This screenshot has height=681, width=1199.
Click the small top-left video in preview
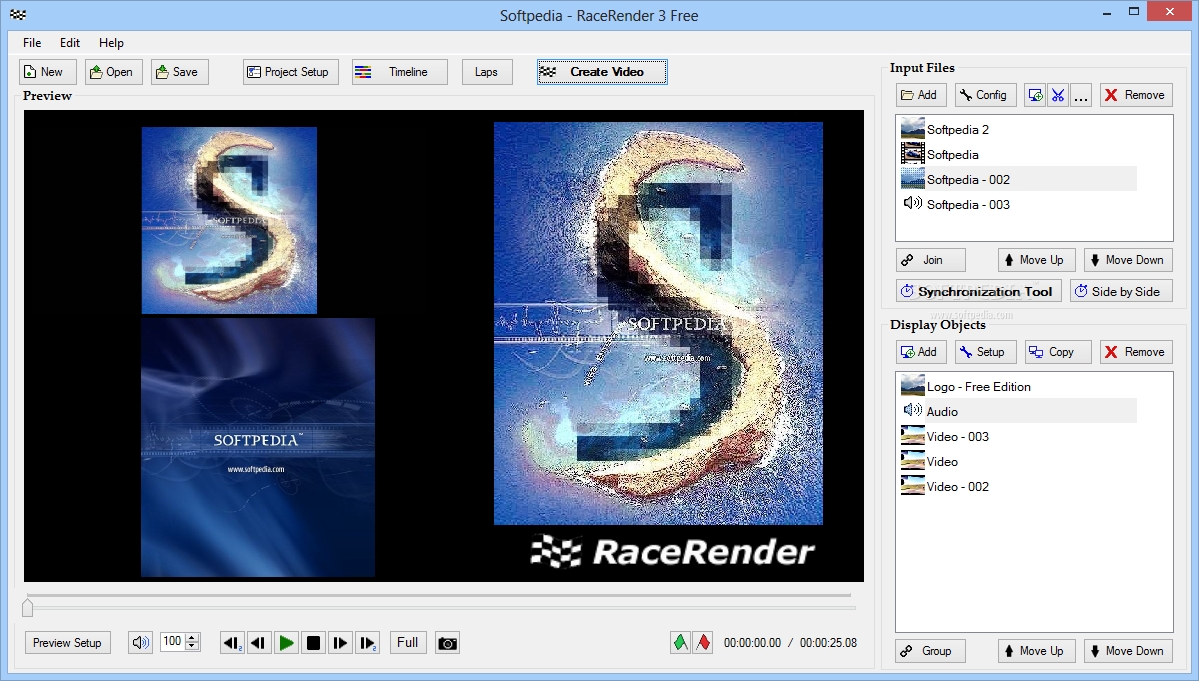pyautogui.click(x=229, y=220)
